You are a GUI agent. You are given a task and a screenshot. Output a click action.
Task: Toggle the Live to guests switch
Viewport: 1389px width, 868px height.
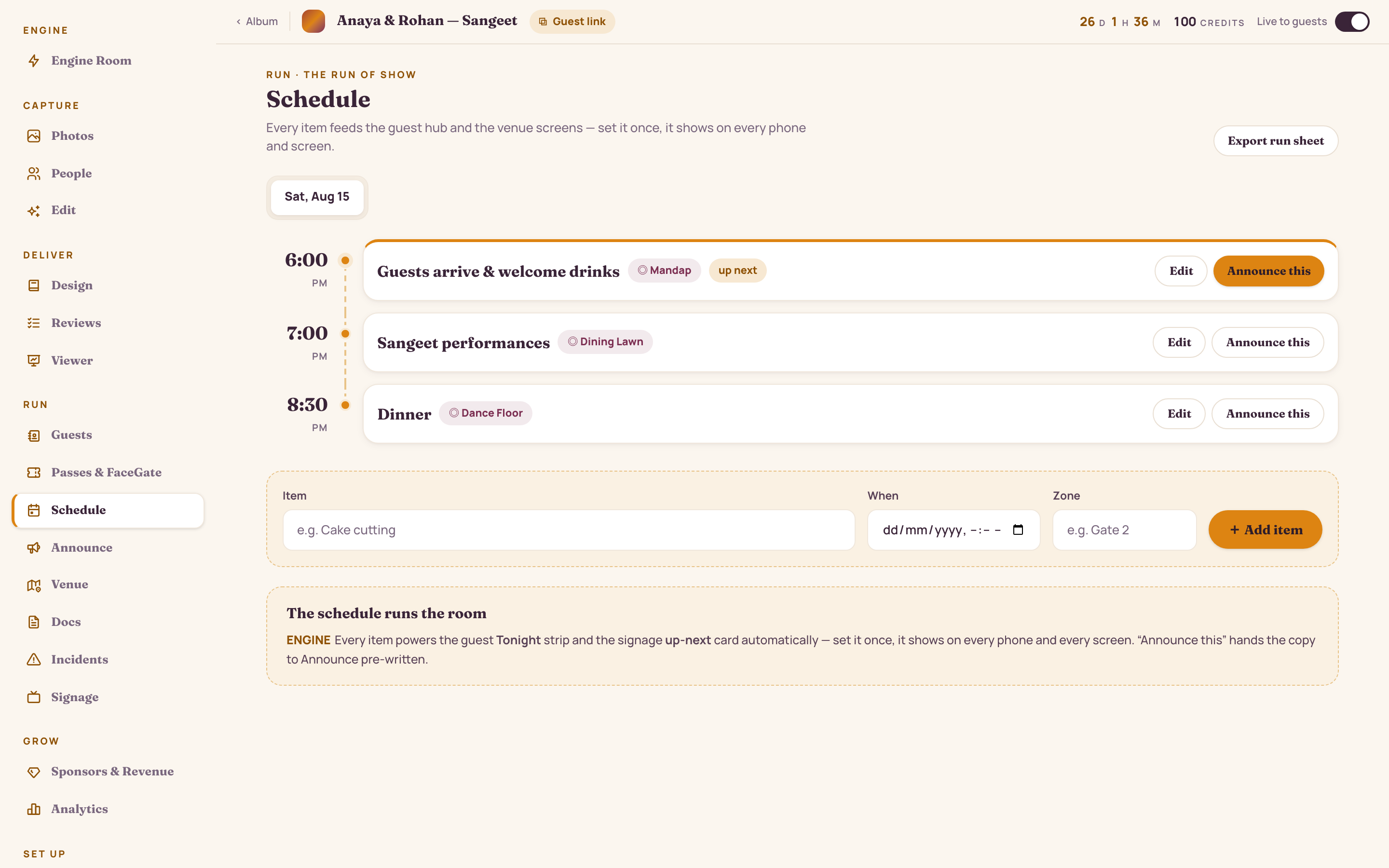1352,22
